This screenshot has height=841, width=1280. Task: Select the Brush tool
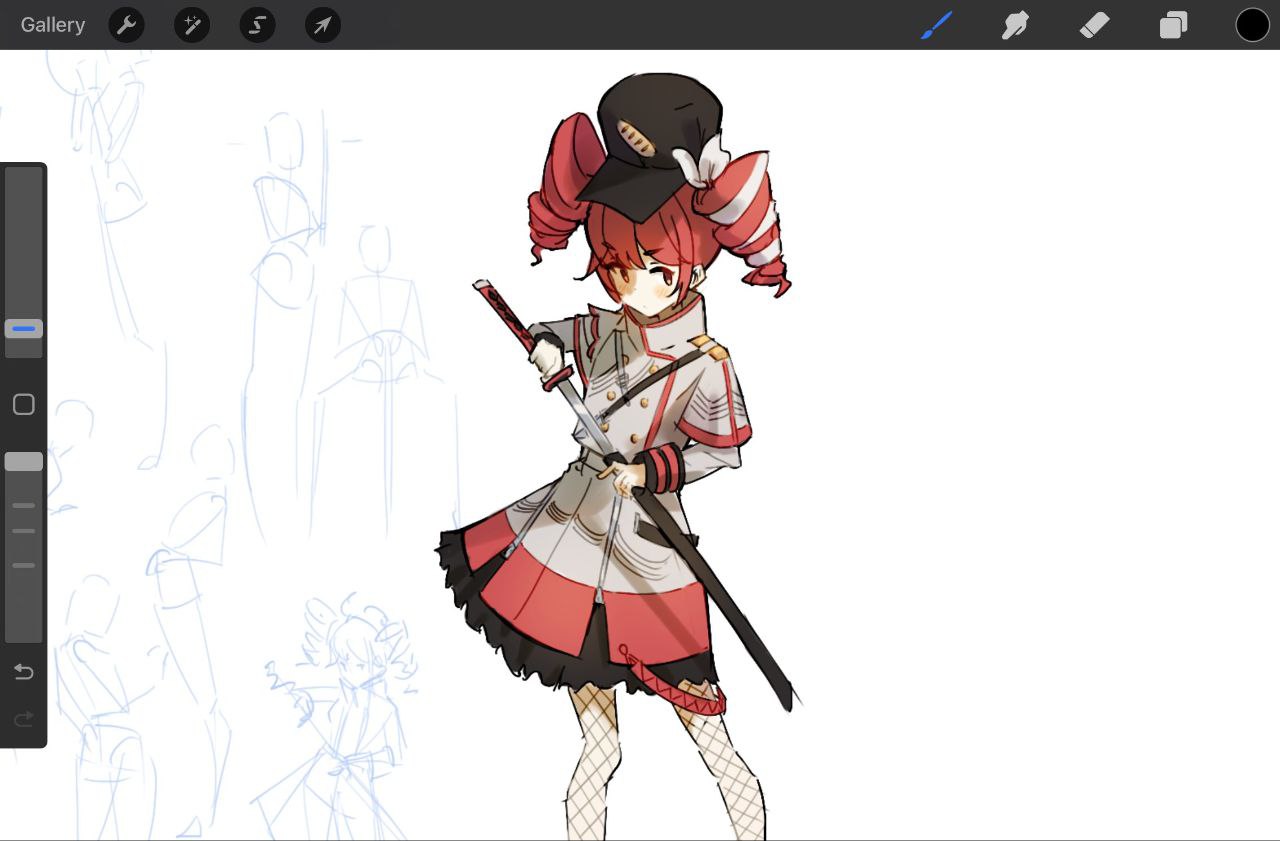pos(936,25)
